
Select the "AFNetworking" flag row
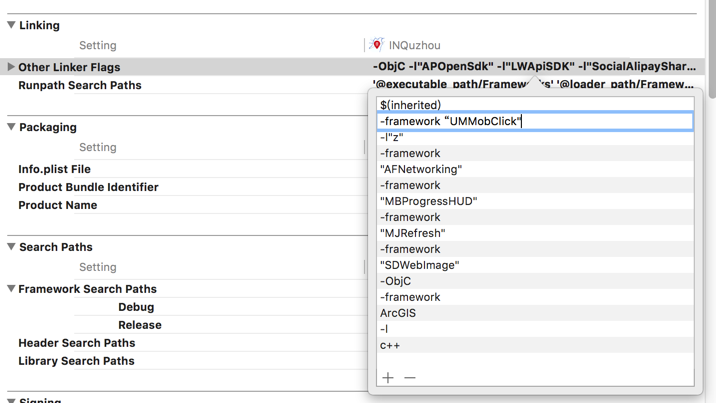(420, 169)
